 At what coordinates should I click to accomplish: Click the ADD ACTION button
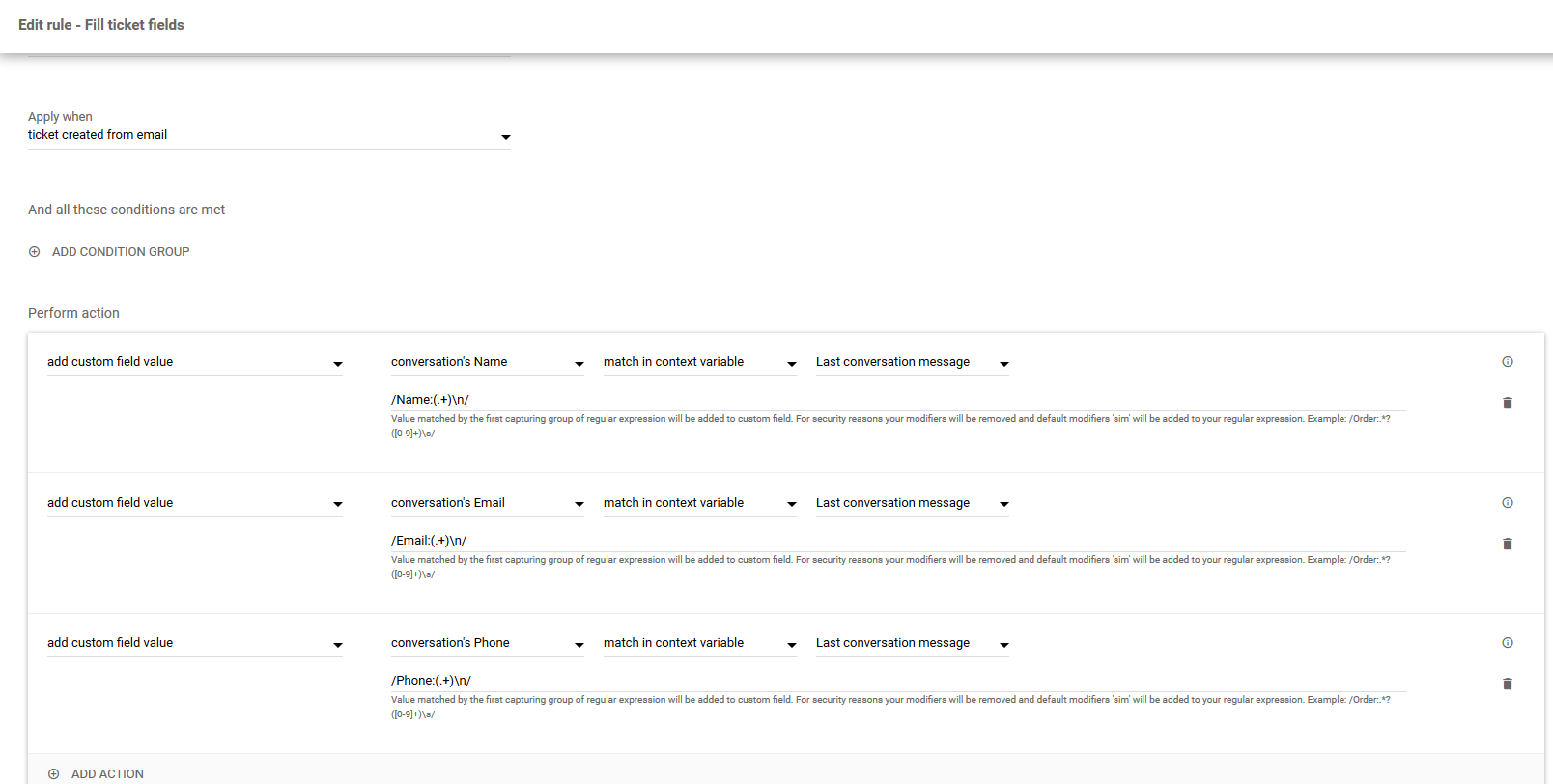107,774
